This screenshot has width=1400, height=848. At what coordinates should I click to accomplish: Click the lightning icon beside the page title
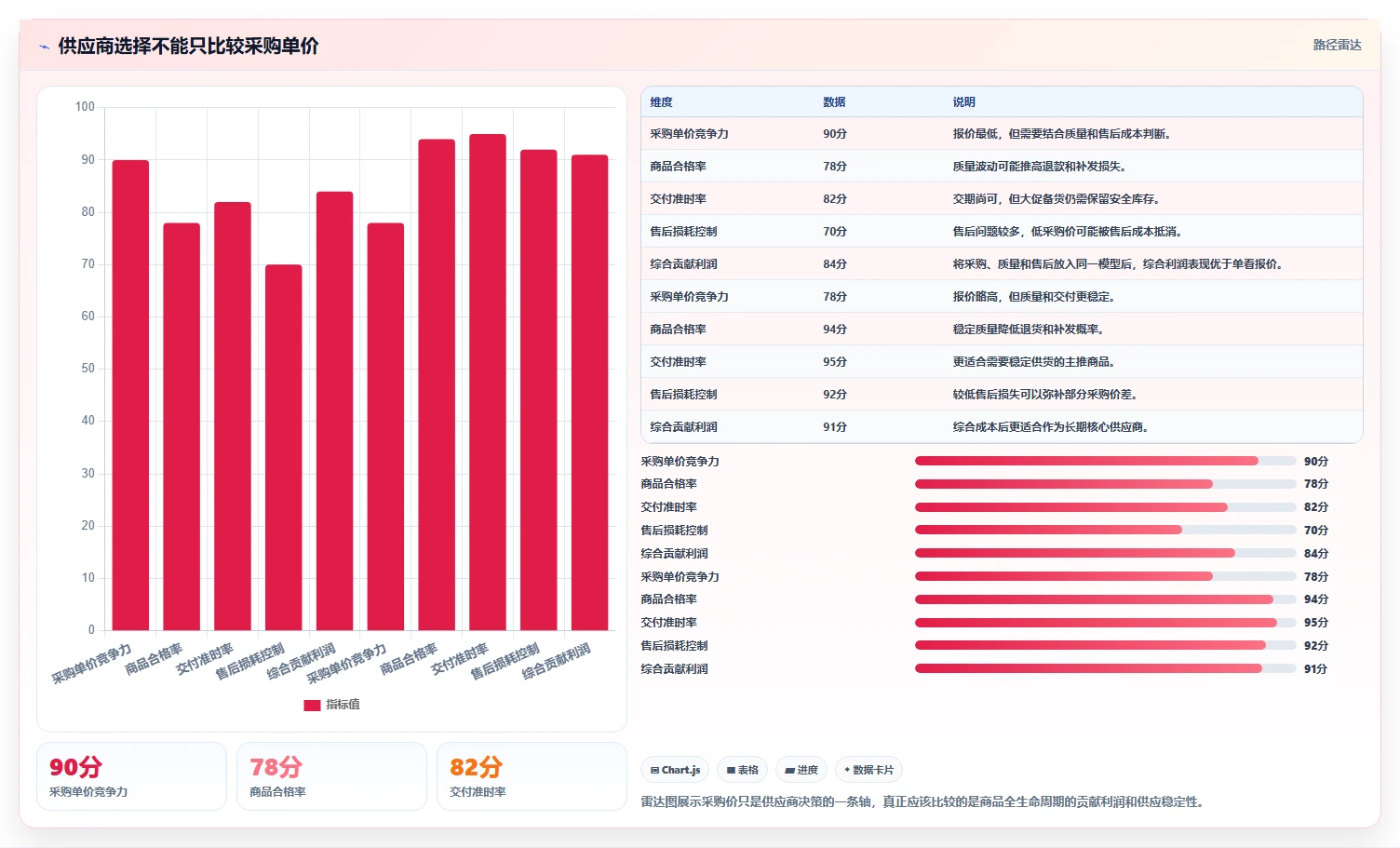coord(44,47)
